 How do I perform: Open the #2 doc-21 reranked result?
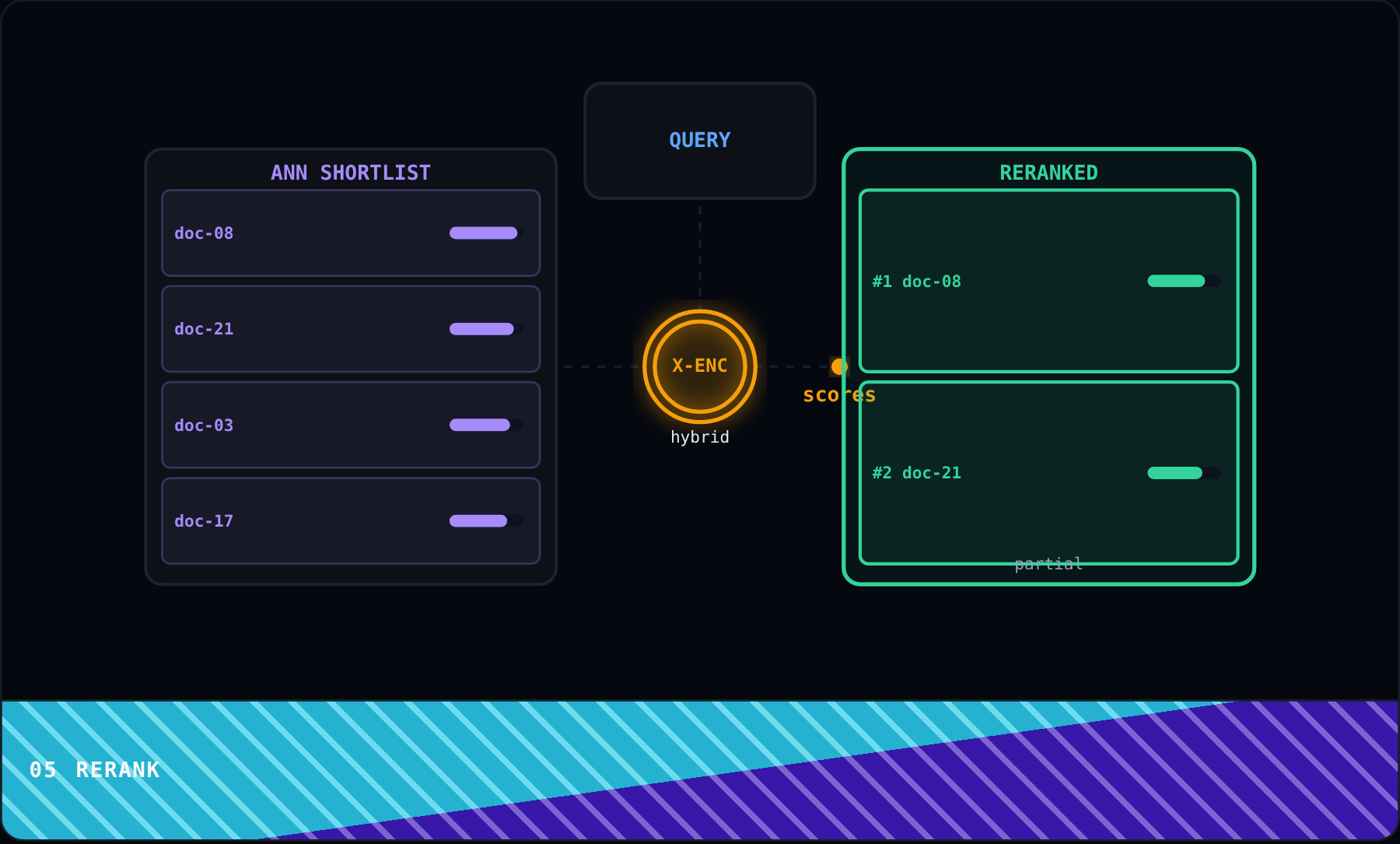pyautogui.click(x=1048, y=473)
